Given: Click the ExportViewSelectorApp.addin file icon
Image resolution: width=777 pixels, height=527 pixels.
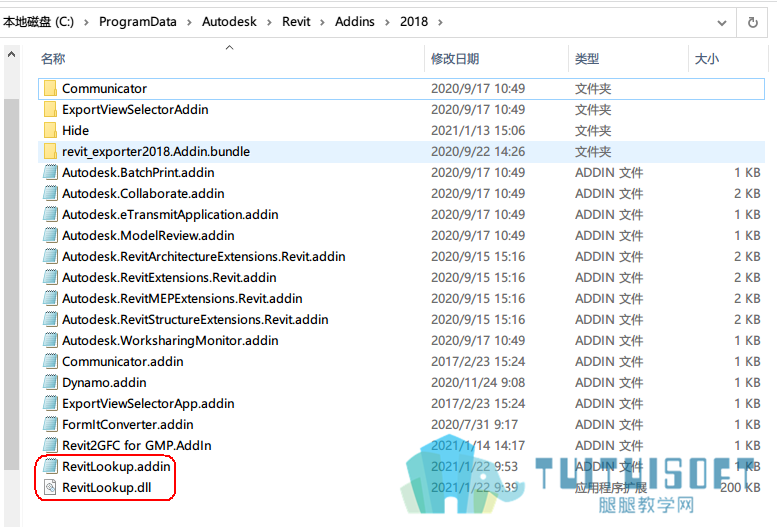Looking at the screenshot, I should coord(50,403).
